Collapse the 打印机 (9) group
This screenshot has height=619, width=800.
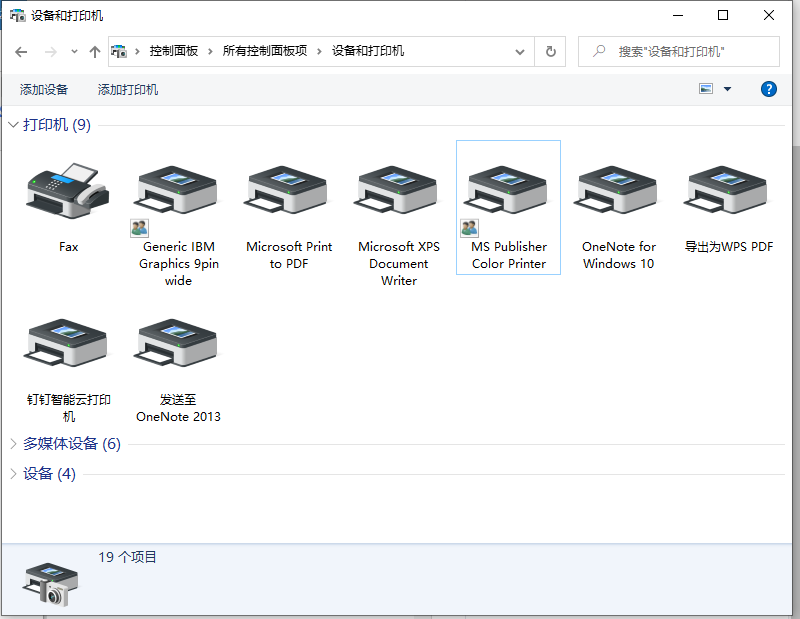pos(14,125)
